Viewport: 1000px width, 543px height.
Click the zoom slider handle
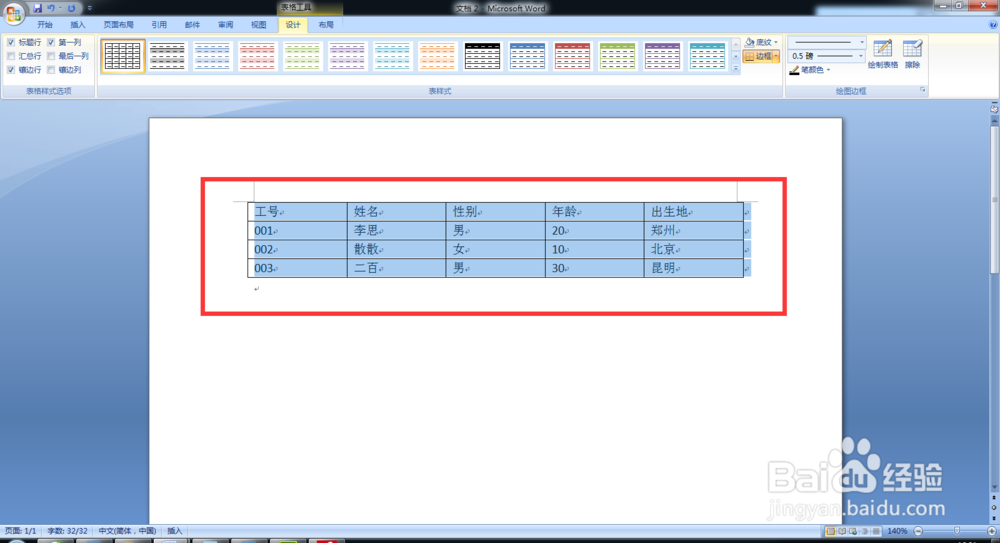(x=957, y=531)
